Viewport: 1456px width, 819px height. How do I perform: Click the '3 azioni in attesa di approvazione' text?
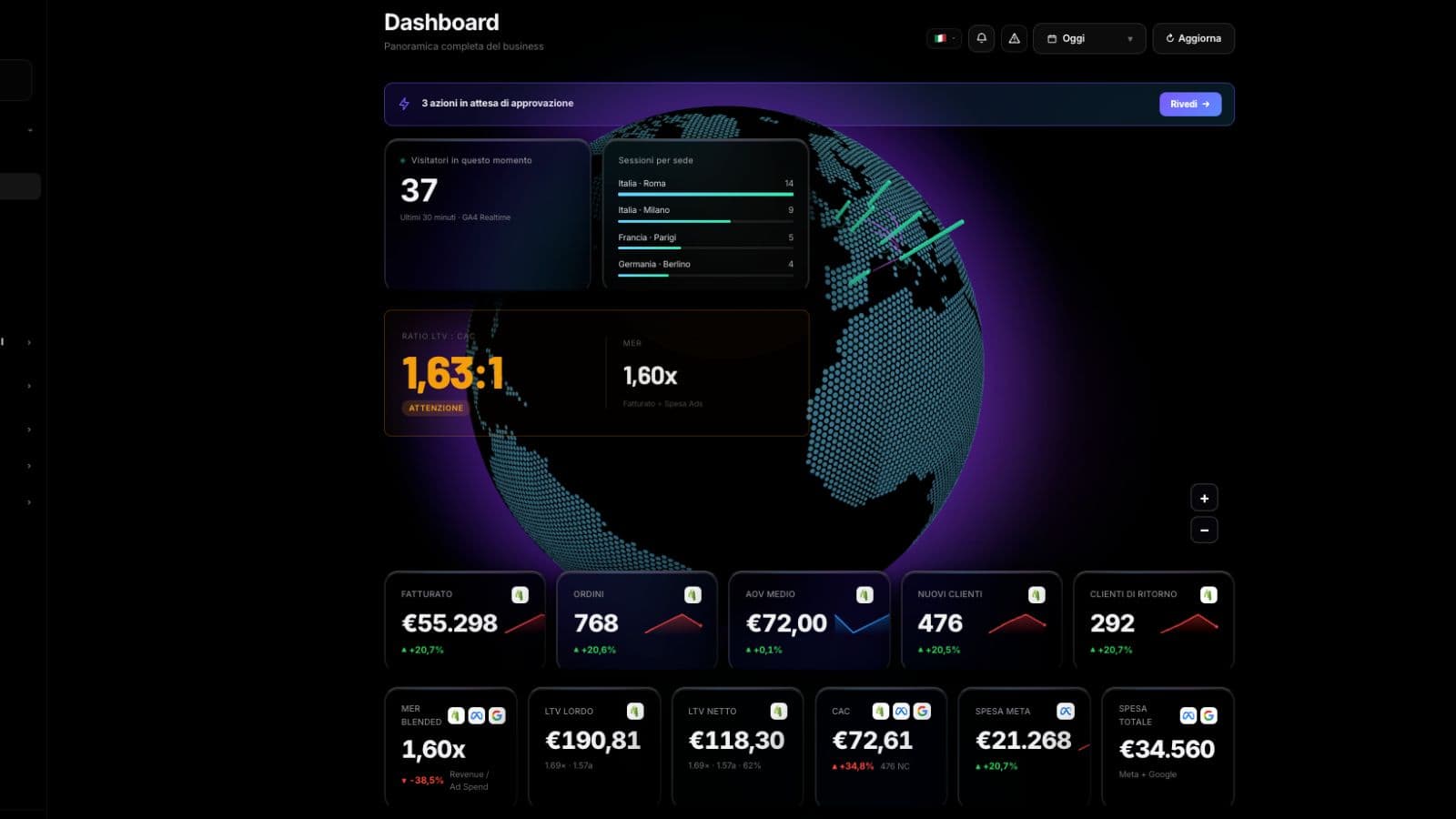point(498,104)
